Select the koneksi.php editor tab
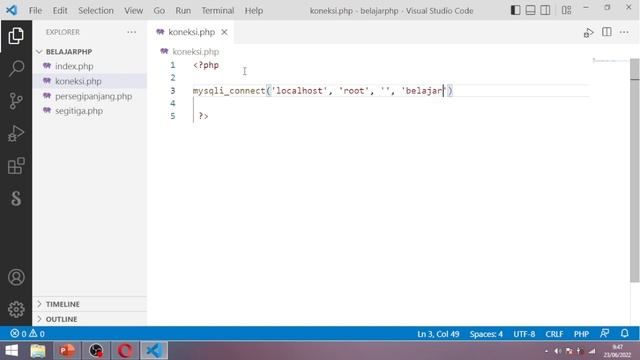 click(x=191, y=32)
